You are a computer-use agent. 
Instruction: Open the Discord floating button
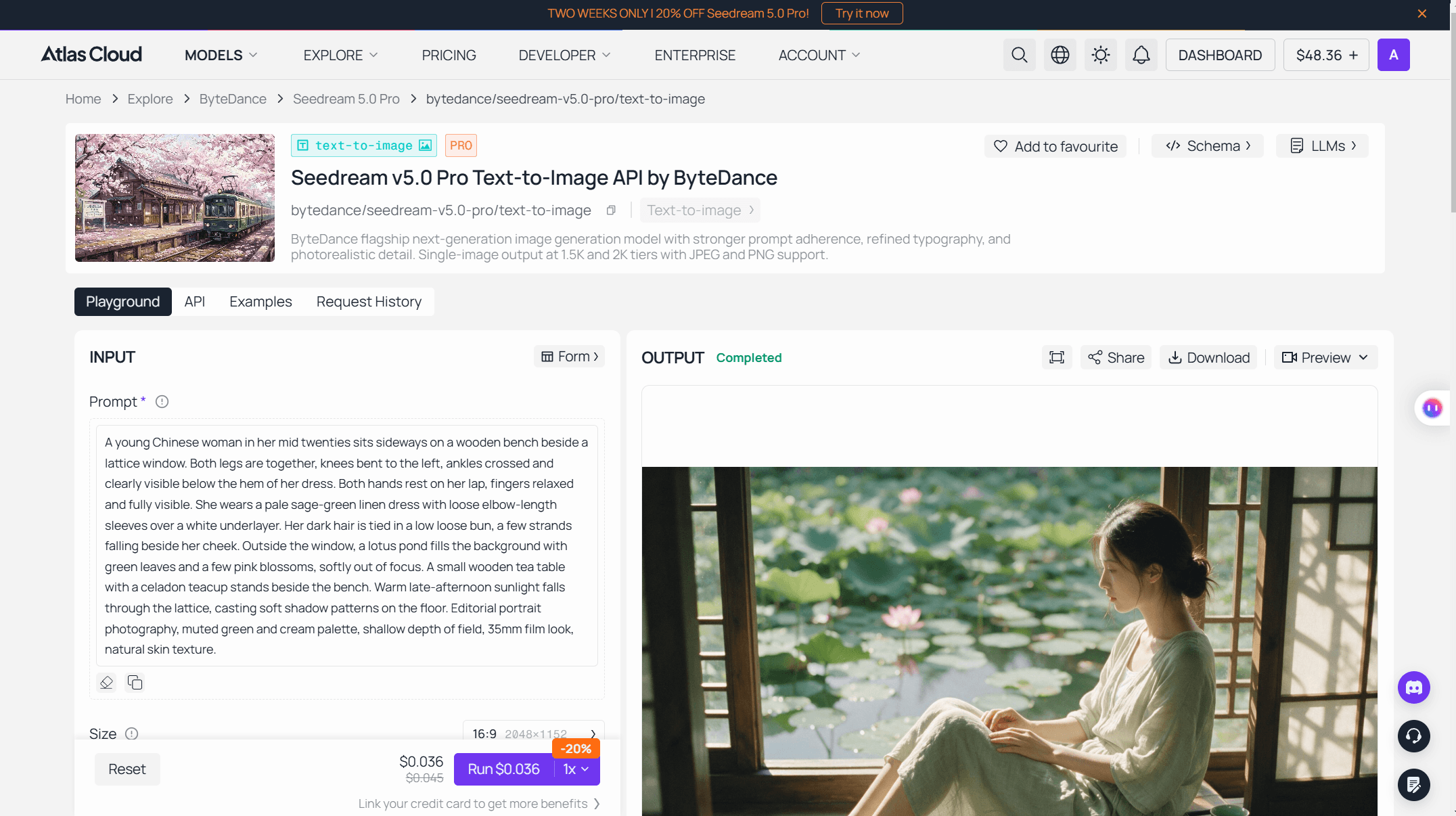[1413, 687]
